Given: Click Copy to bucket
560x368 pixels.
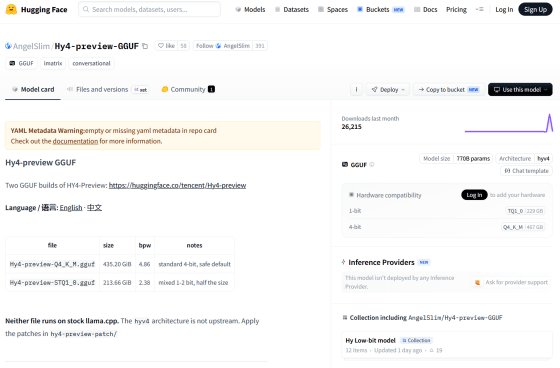Looking at the screenshot, I should click(449, 89).
